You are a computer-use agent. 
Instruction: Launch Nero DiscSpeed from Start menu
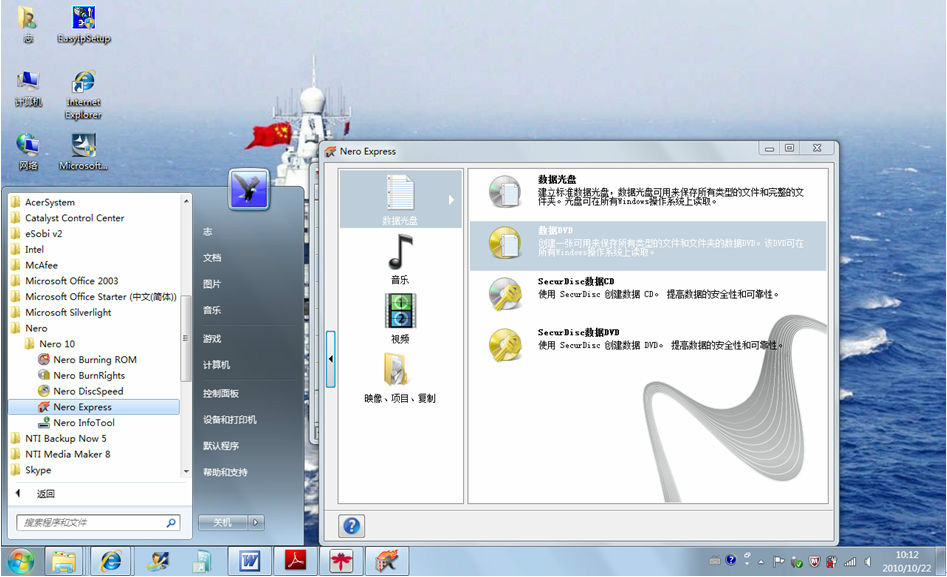click(88, 391)
